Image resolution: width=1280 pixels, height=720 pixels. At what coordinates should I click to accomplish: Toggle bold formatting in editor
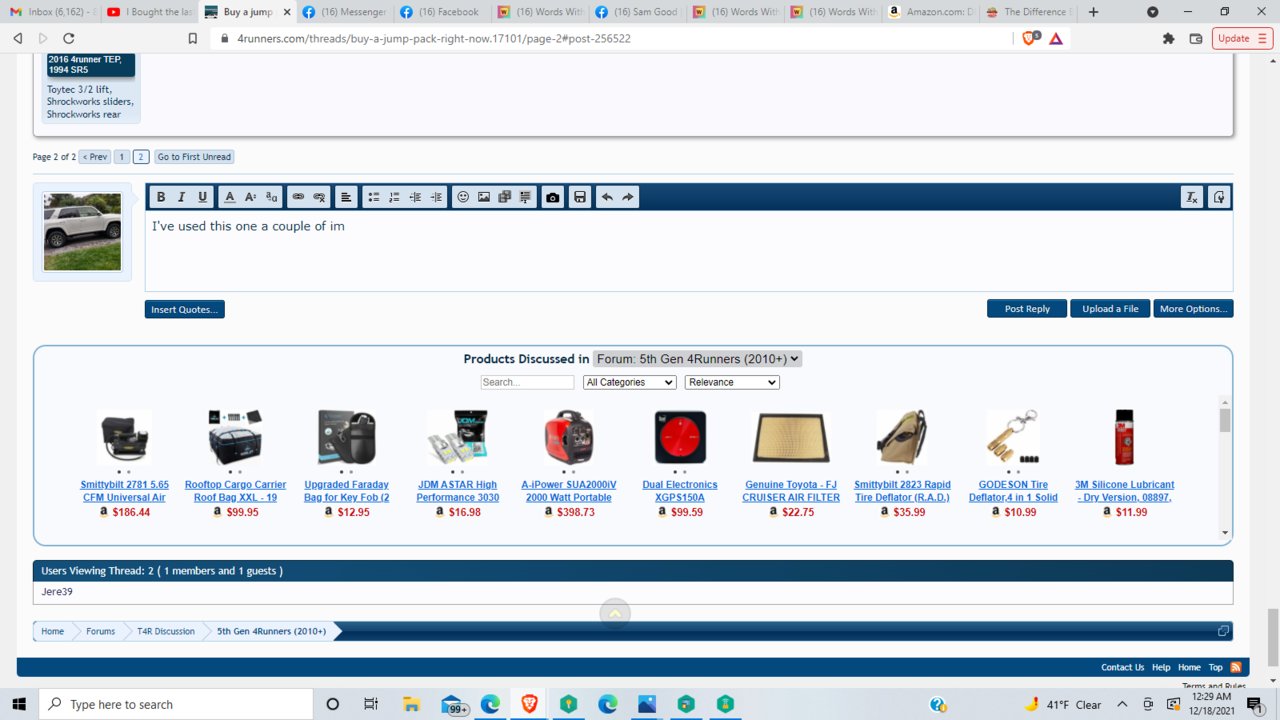[160, 197]
